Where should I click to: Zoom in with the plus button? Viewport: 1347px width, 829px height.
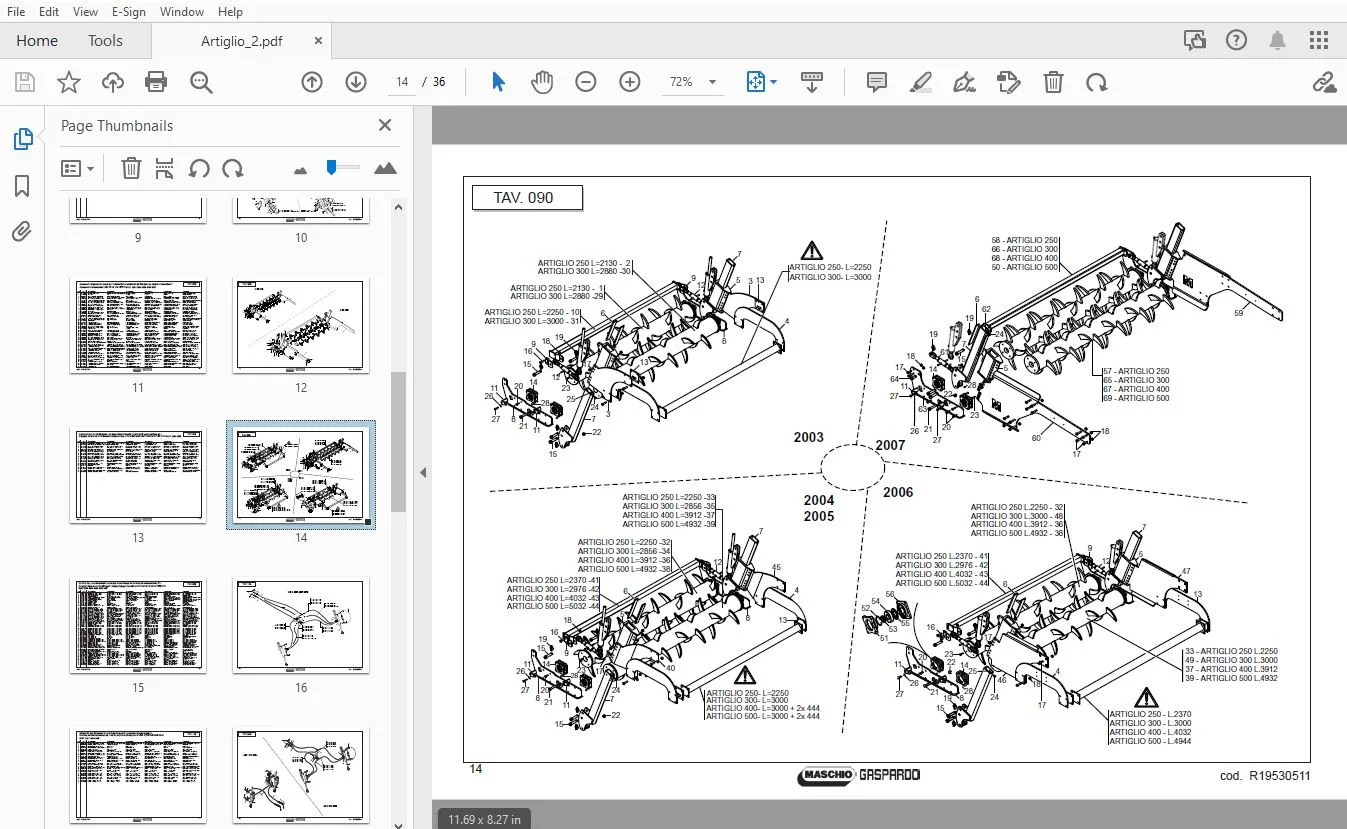[x=630, y=82]
